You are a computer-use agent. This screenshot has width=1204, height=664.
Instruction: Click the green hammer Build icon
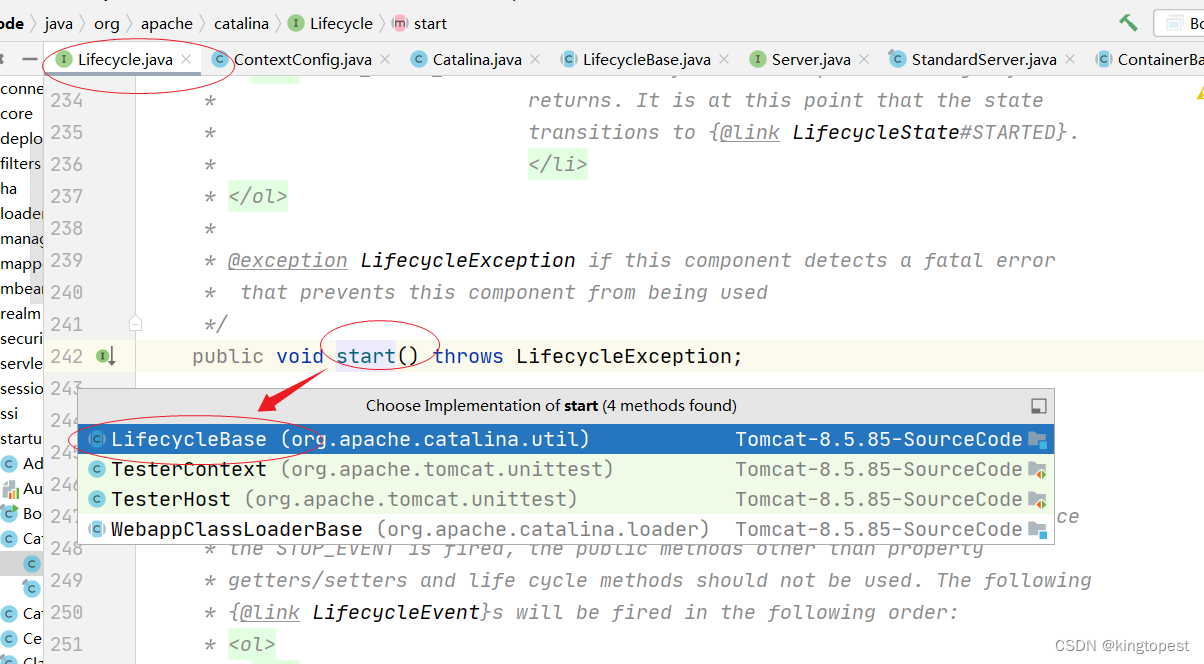1128,22
